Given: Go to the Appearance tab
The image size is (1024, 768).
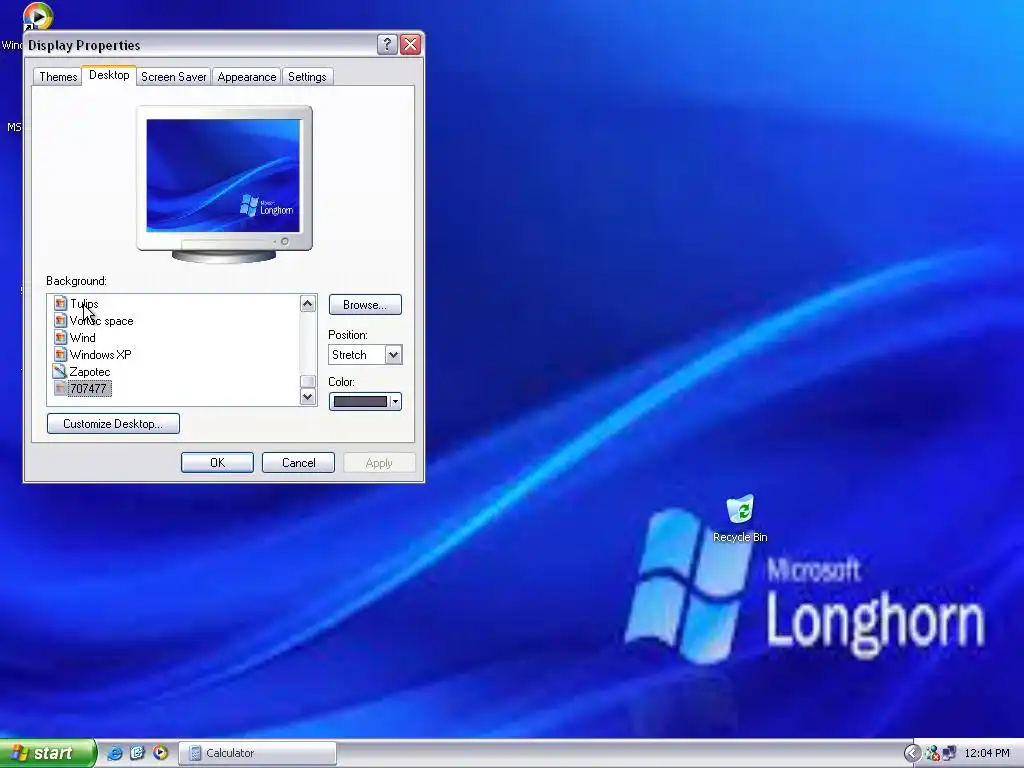Looking at the screenshot, I should coord(247,77).
